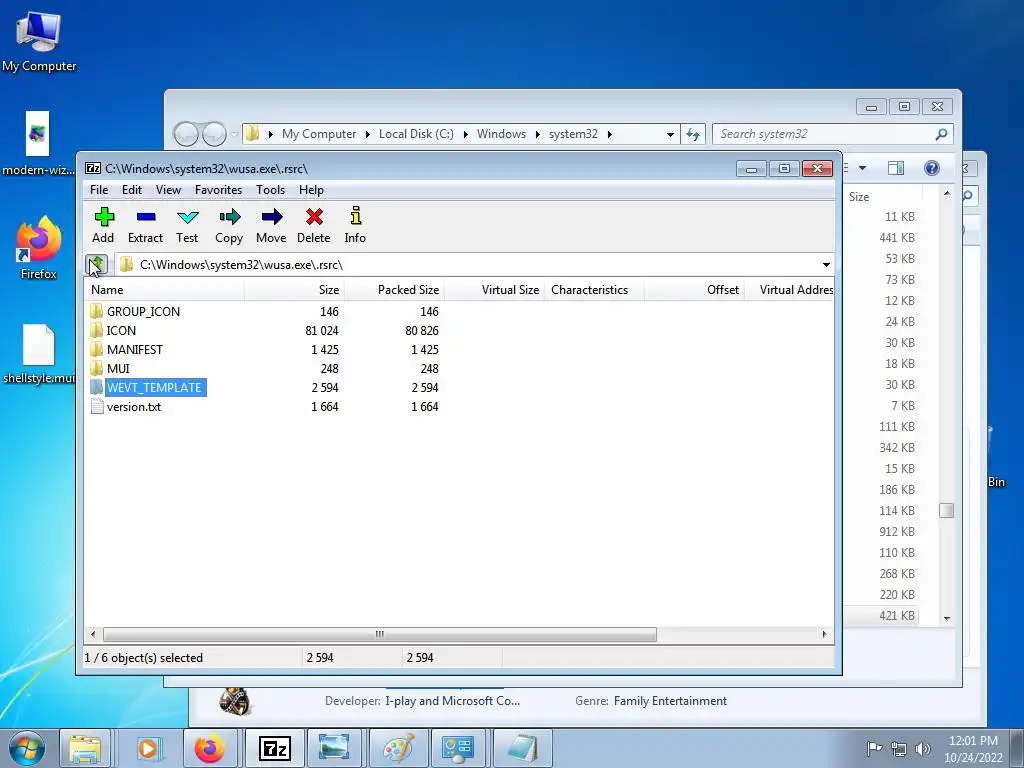Open the Help menu
The width and height of the screenshot is (1024, 768).
[312, 190]
